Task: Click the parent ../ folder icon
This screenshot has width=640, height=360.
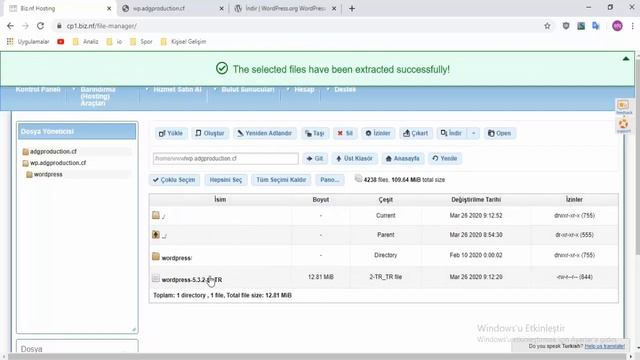Action: coord(156,234)
